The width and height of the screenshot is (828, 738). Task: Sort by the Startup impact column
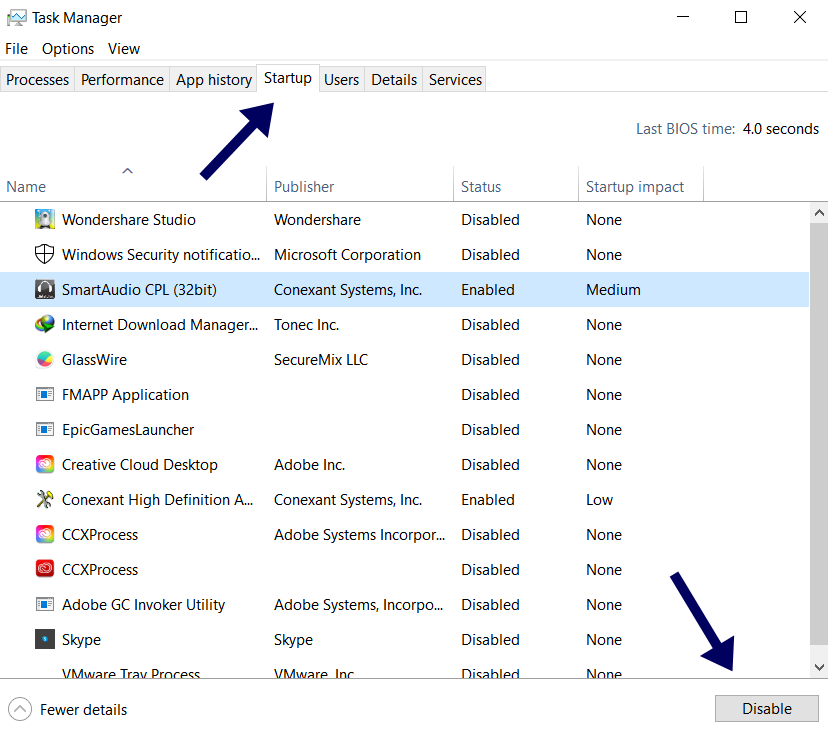click(634, 186)
